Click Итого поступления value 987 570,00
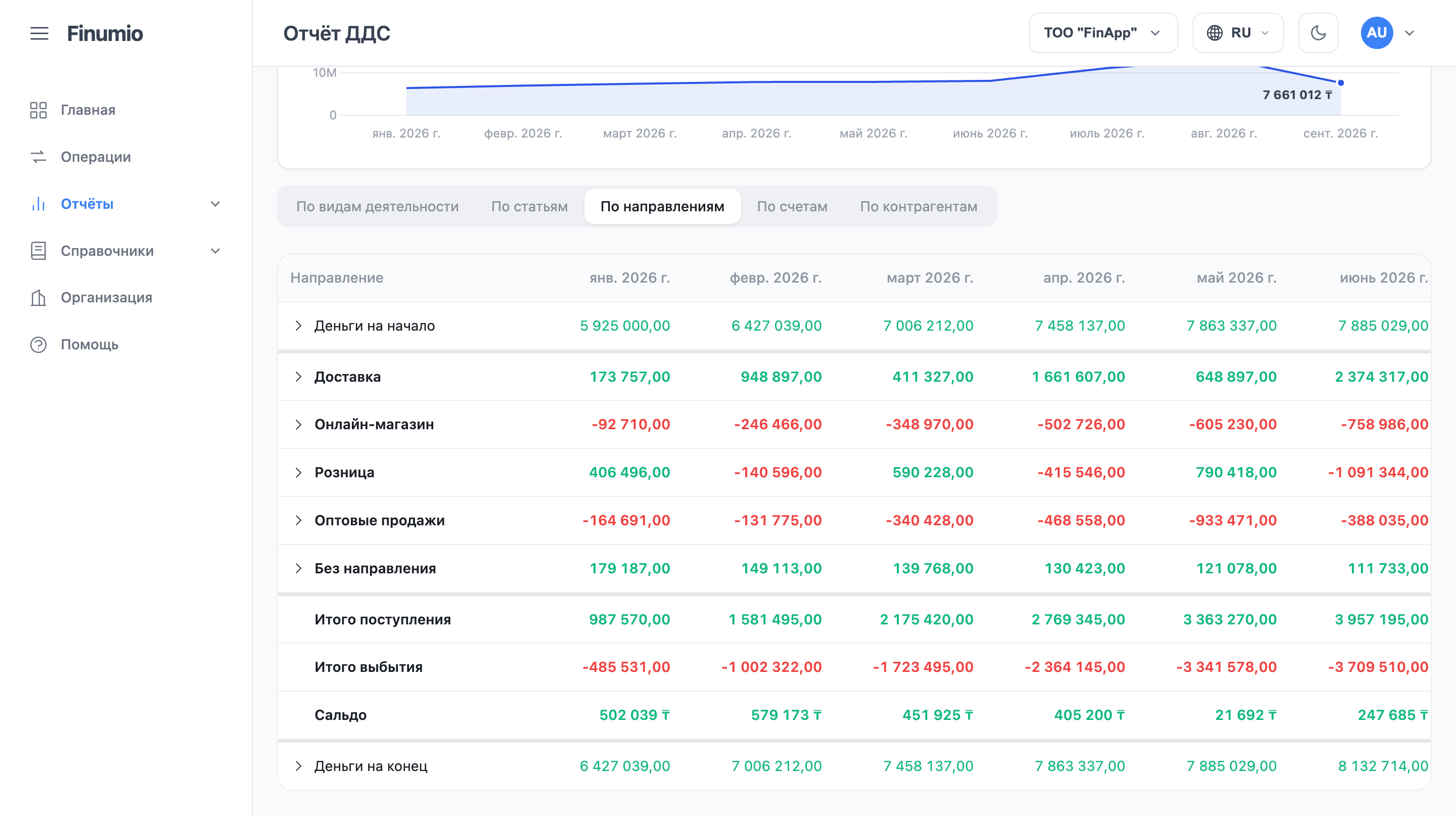Screen dimensions: 1456x815 click(x=629, y=619)
